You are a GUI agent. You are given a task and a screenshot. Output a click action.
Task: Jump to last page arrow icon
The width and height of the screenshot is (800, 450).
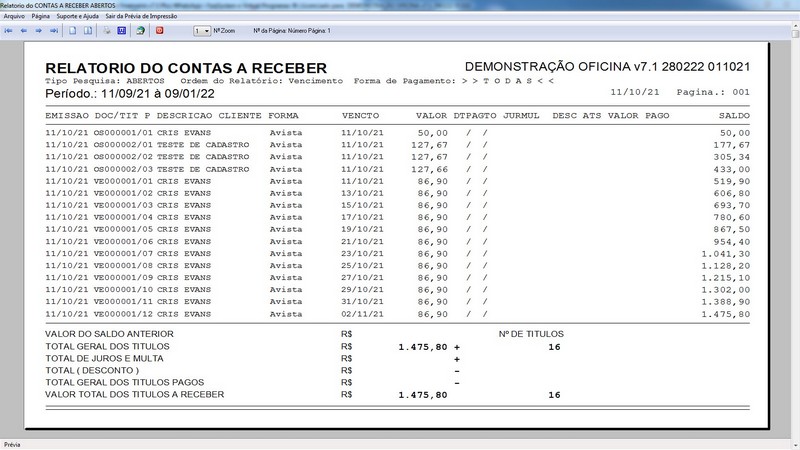[54, 31]
